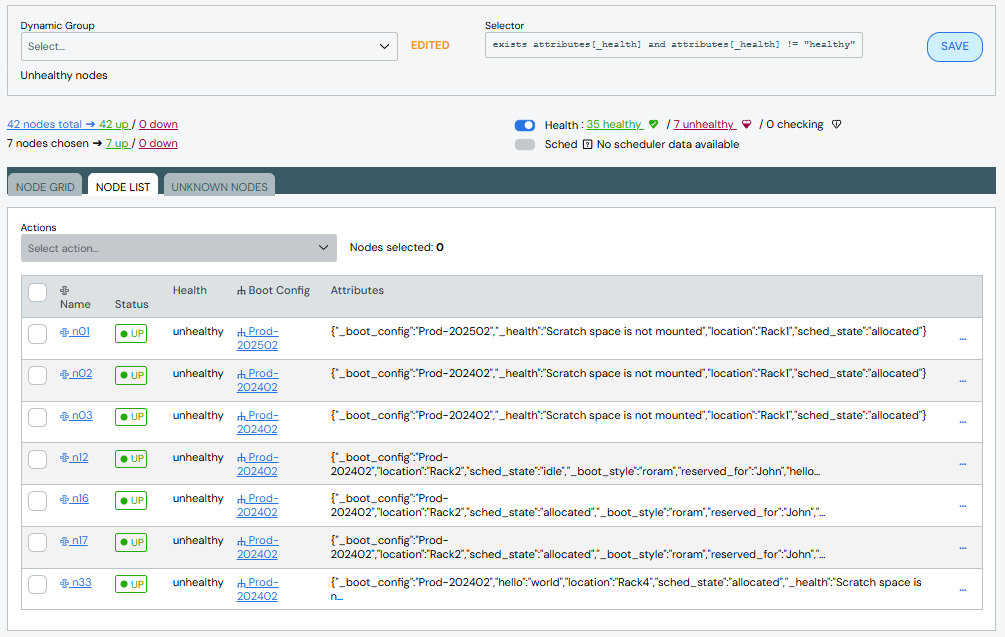
Task: Click into the Selector input field
Action: click(x=673, y=45)
